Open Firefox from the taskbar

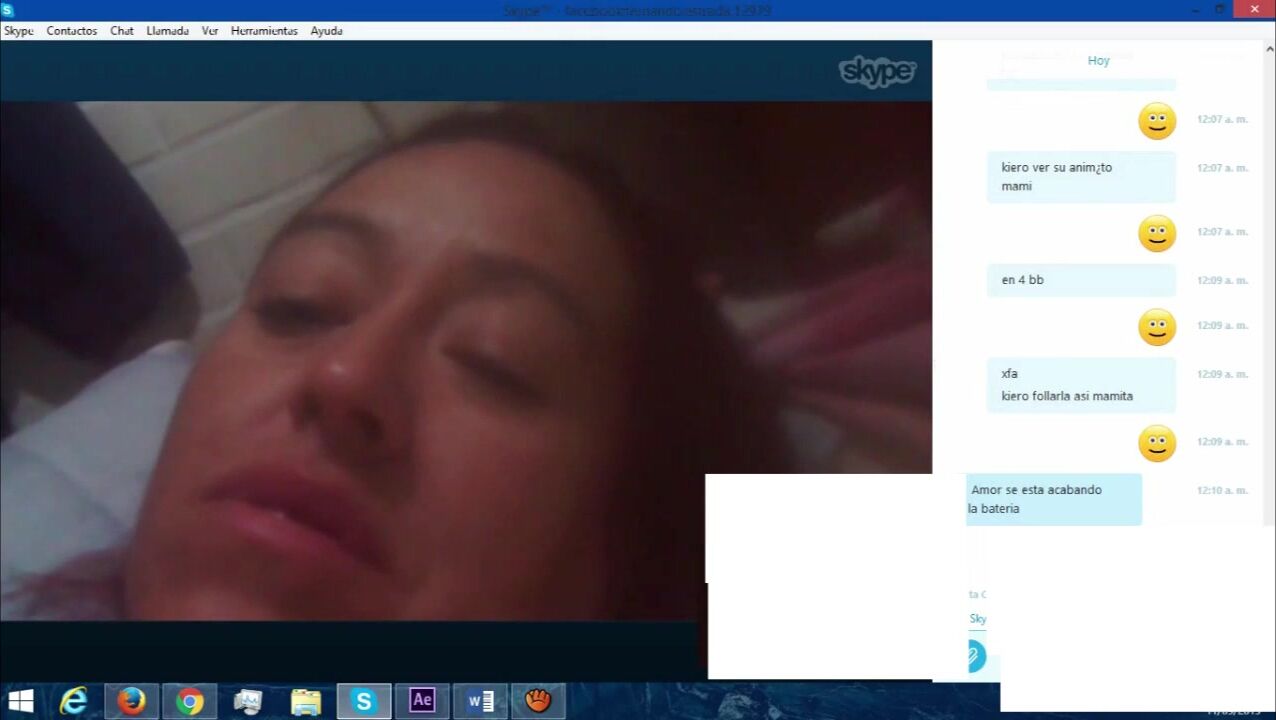[x=131, y=701]
